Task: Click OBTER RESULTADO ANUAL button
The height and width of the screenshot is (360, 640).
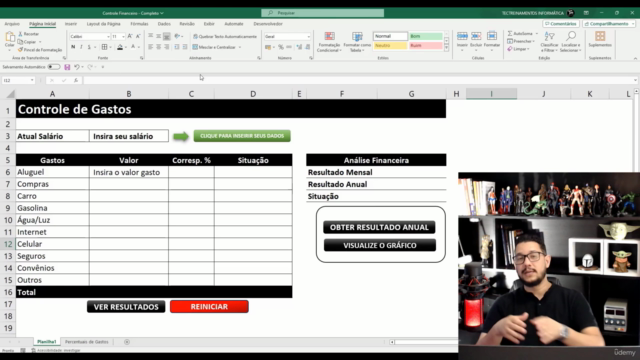Action: pyautogui.click(x=379, y=227)
